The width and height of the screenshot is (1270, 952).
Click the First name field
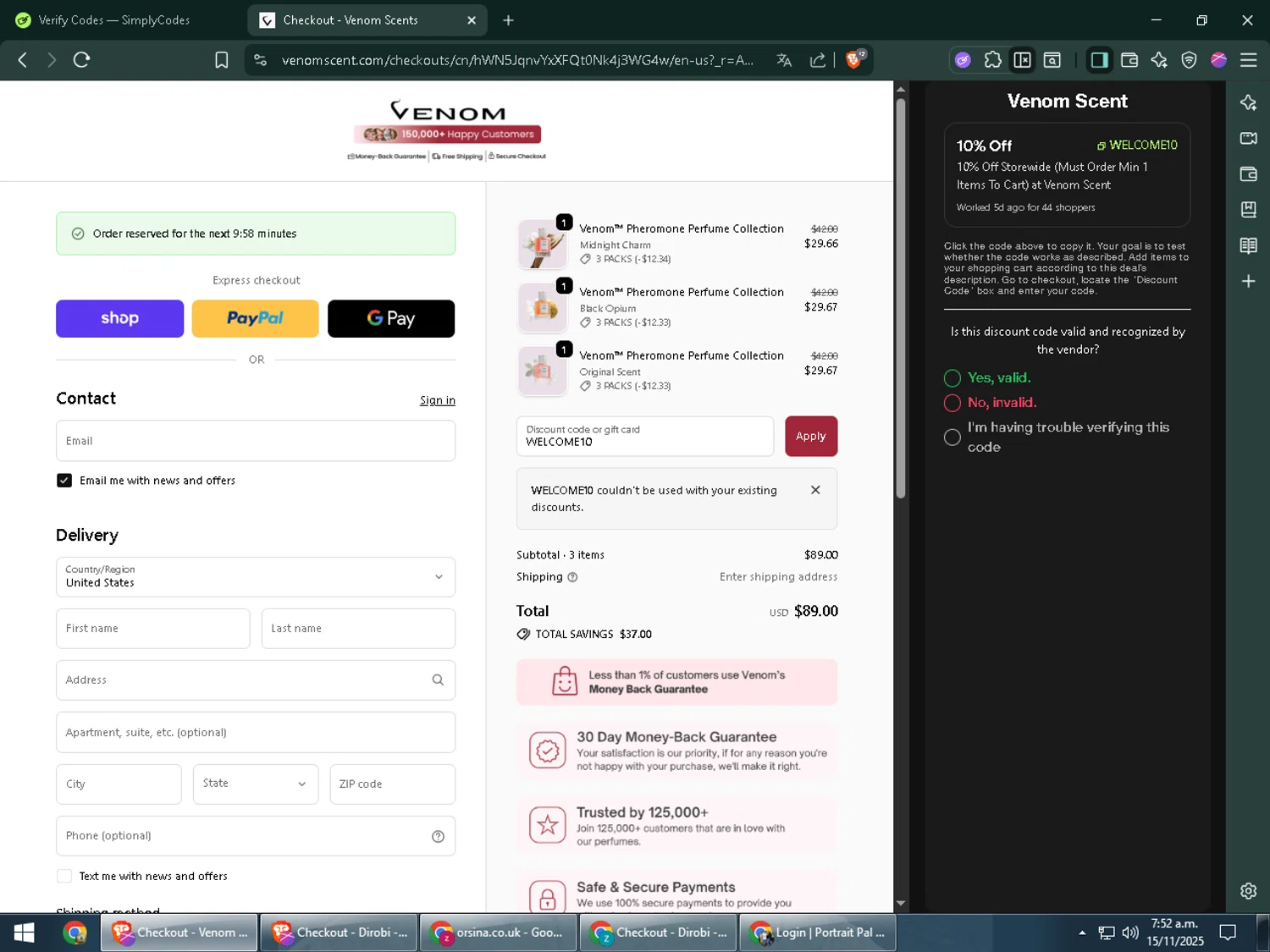click(153, 629)
